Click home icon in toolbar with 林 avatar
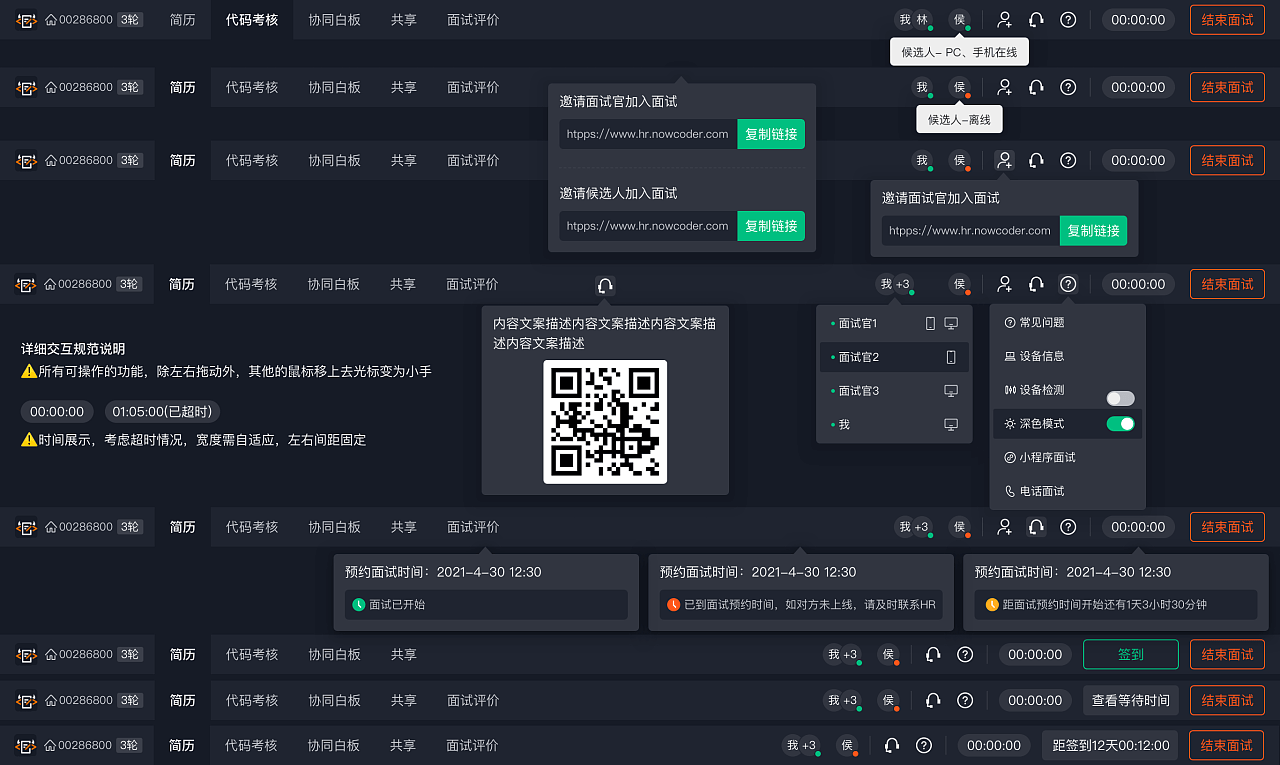Image resolution: width=1280 pixels, height=765 pixels. pos(51,20)
